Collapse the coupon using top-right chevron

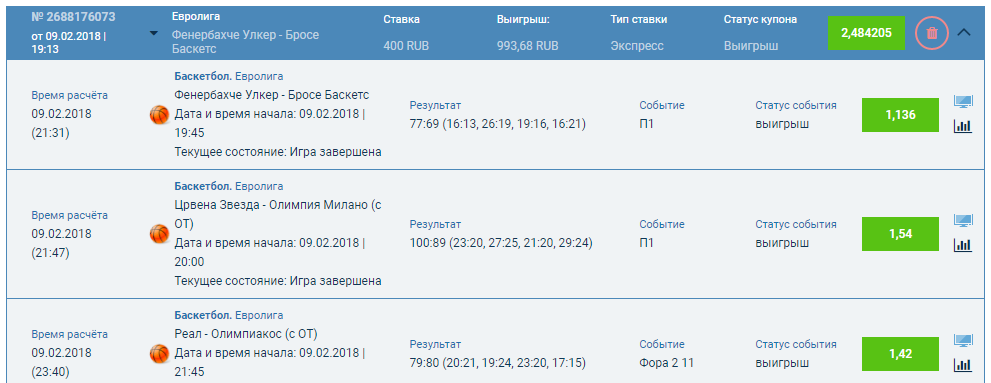coord(964,33)
